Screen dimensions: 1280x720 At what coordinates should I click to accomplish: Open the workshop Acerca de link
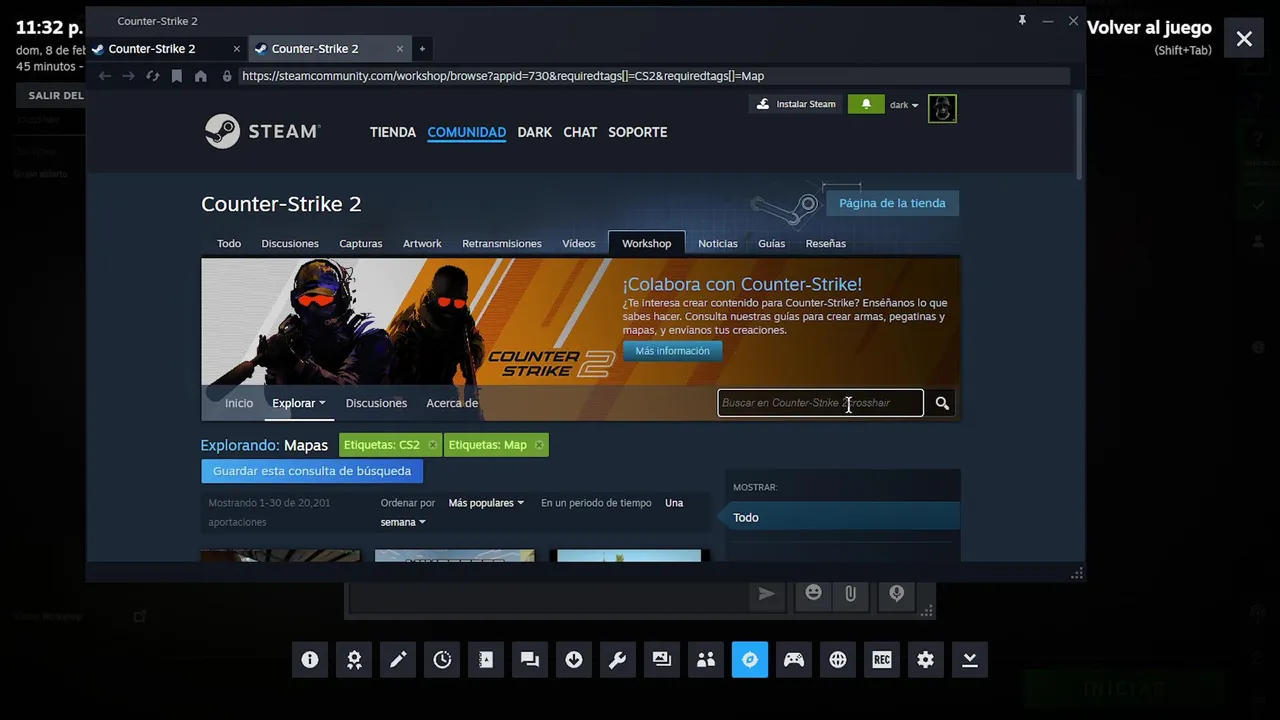[x=452, y=403]
